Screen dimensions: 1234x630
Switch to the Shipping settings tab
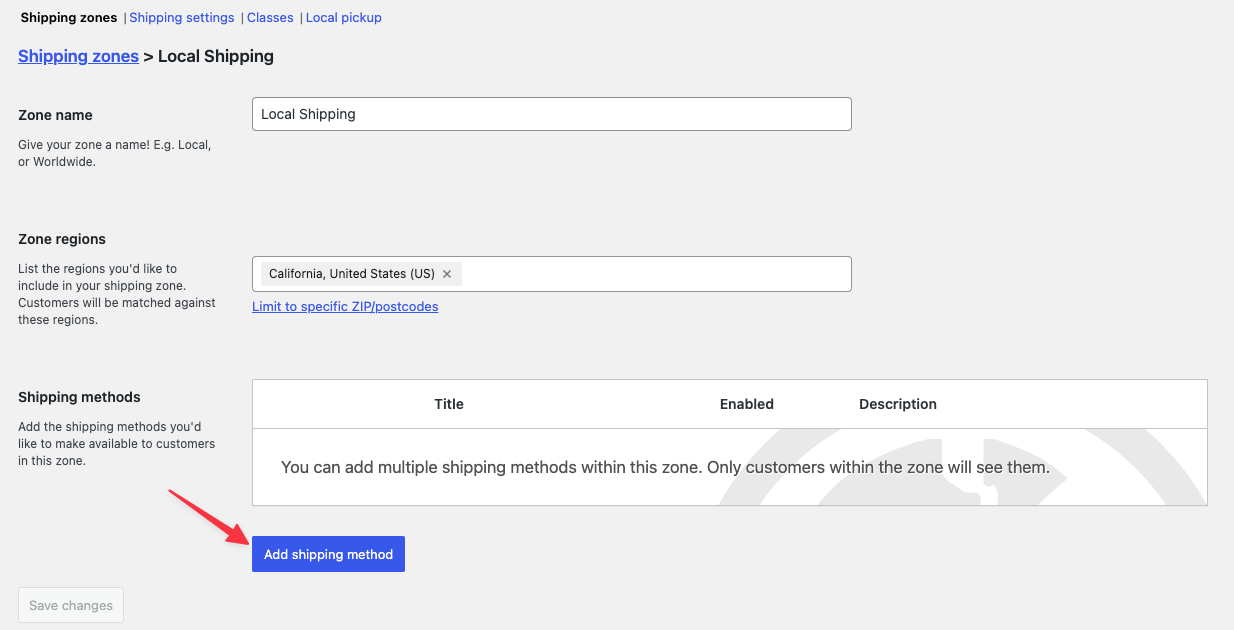click(x=182, y=18)
